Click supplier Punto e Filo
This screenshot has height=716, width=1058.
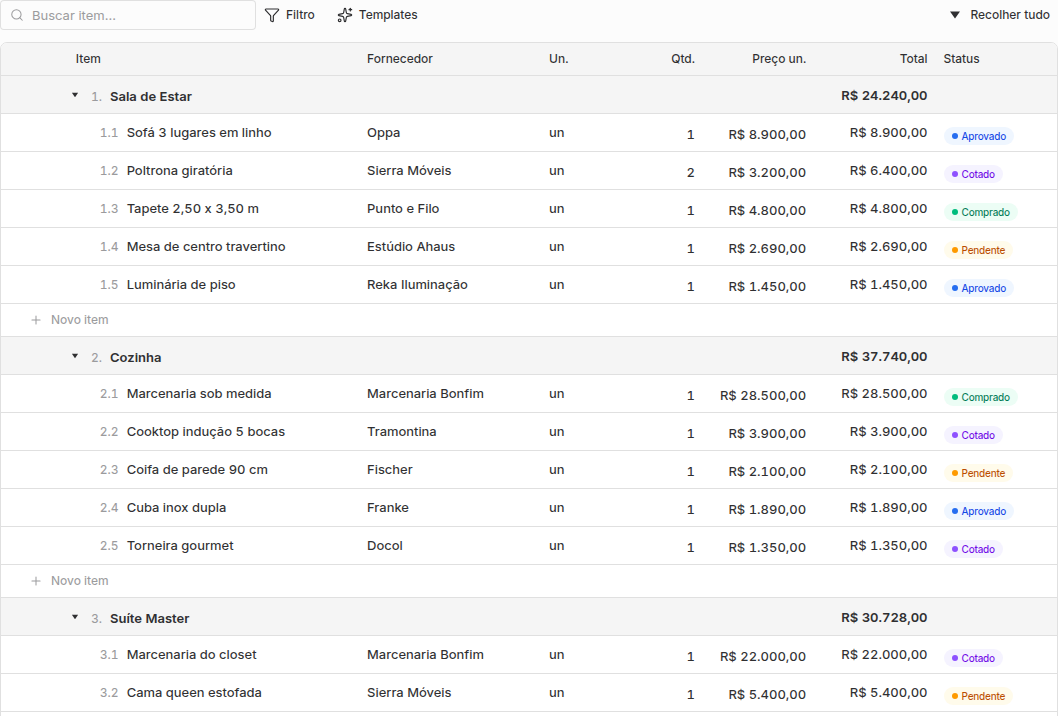(403, 209)
